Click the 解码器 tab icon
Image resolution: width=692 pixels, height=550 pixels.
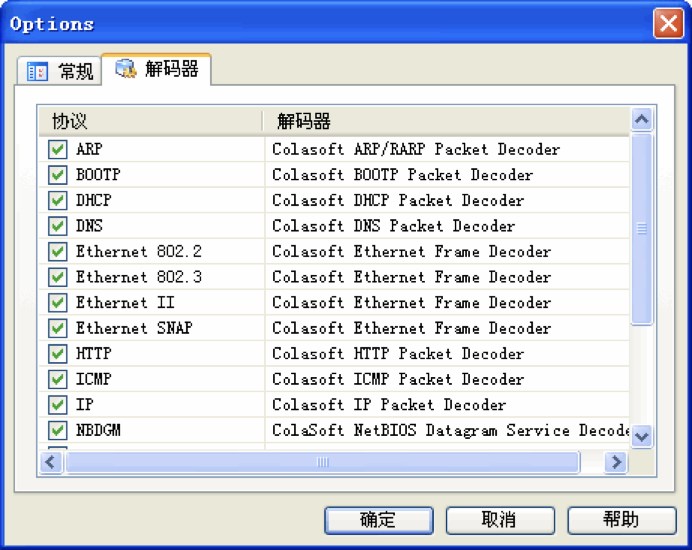point(126,69)
